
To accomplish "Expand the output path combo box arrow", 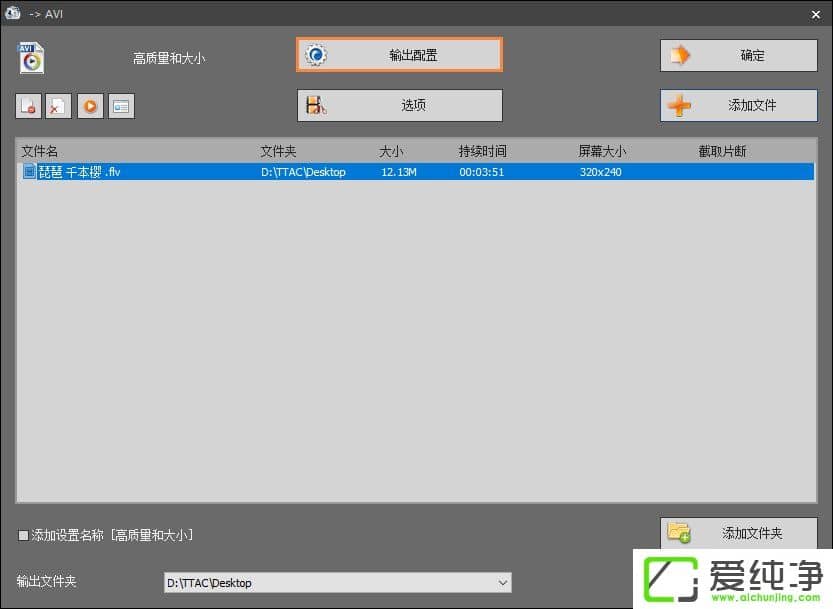I will [x=500, y=582].
